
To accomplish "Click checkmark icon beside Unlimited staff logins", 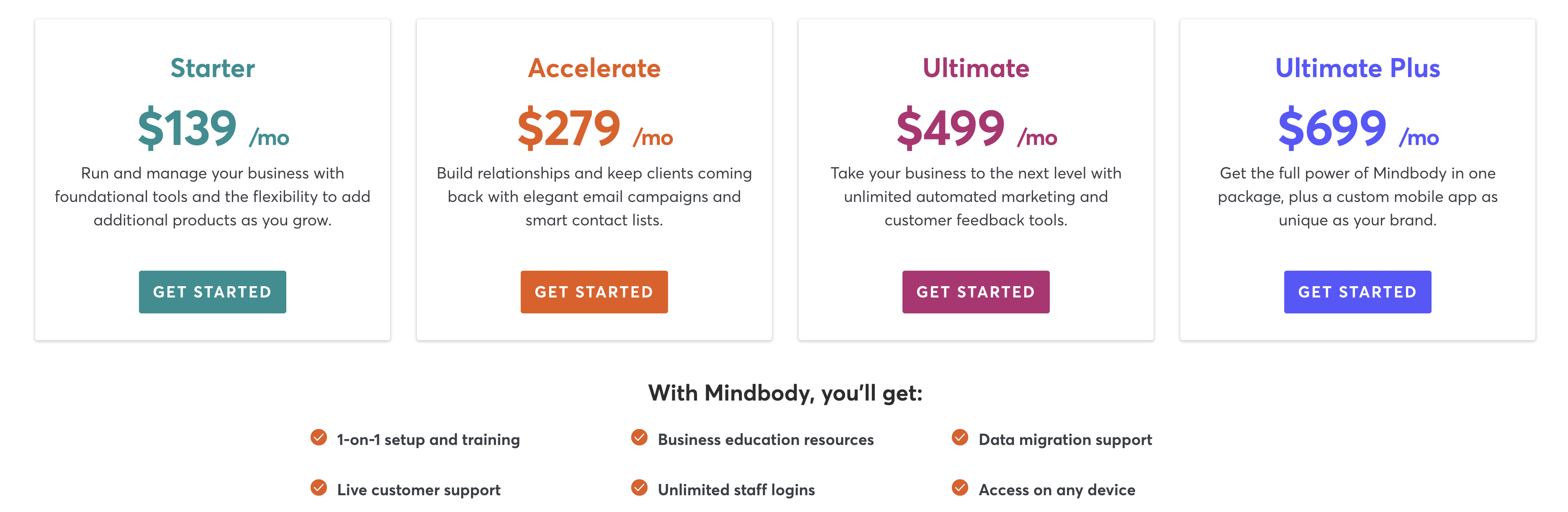I will tap(639, 488).
